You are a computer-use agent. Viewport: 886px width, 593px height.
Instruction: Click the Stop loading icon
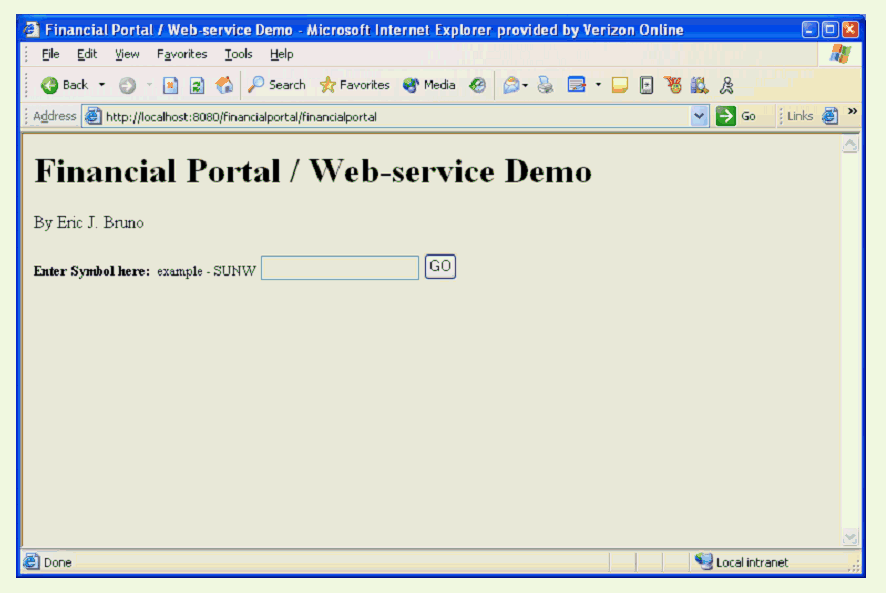[x=170, y=85]
